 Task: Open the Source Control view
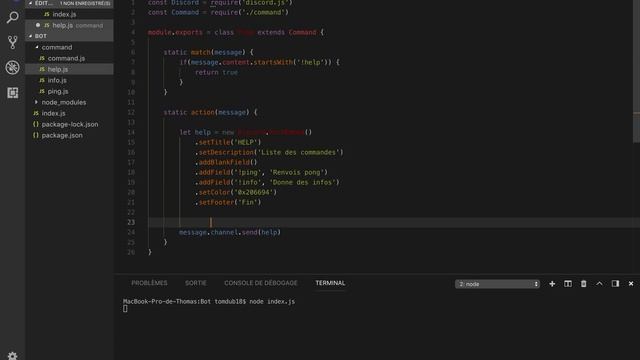[12, 42]
